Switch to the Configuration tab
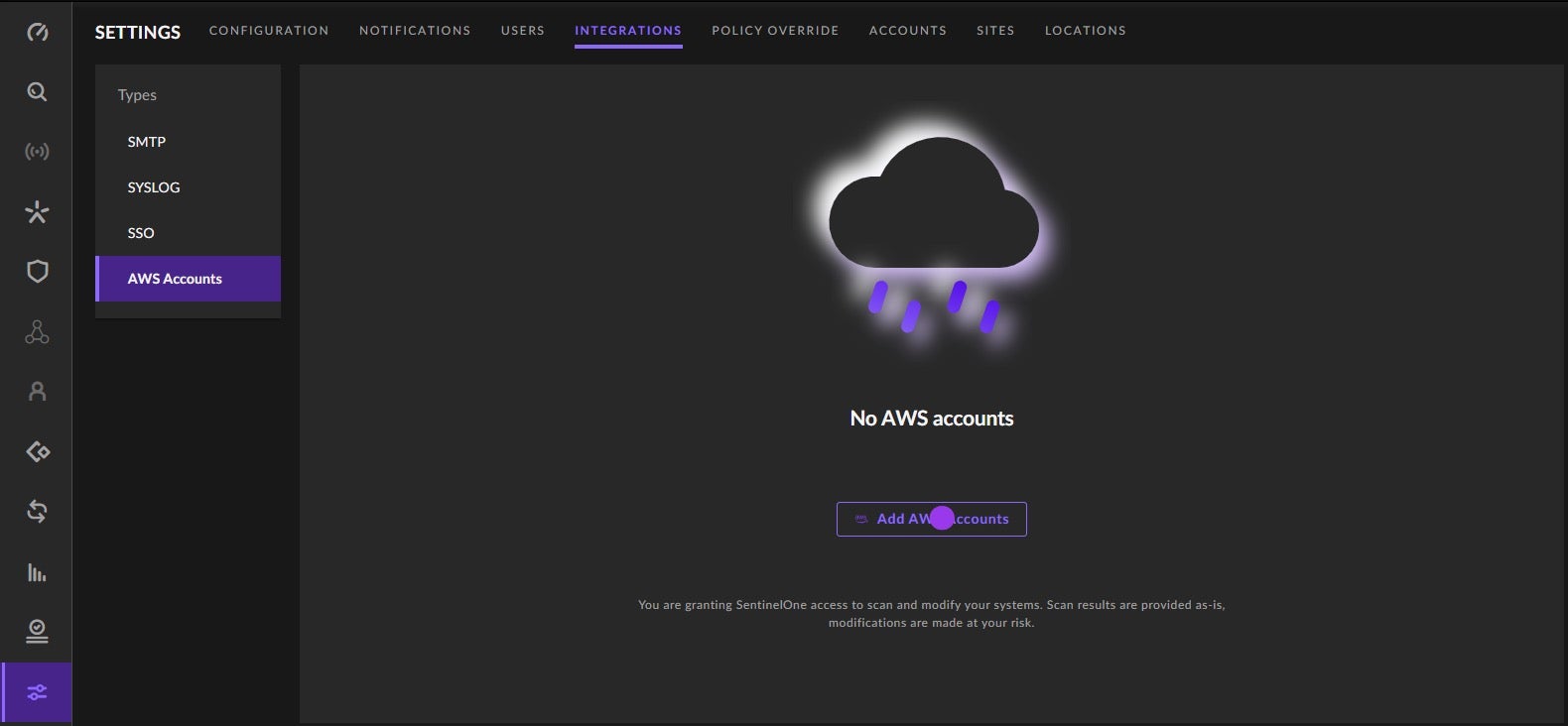 [x=269, y=31]
